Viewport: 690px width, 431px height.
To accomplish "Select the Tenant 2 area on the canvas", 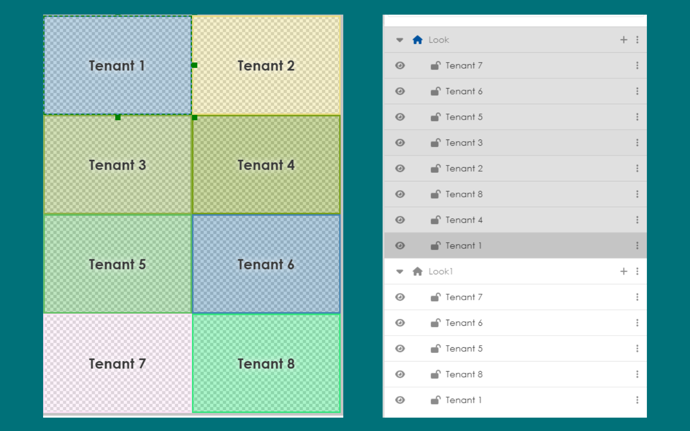I will pyautogui.click(x=266, y=66).
